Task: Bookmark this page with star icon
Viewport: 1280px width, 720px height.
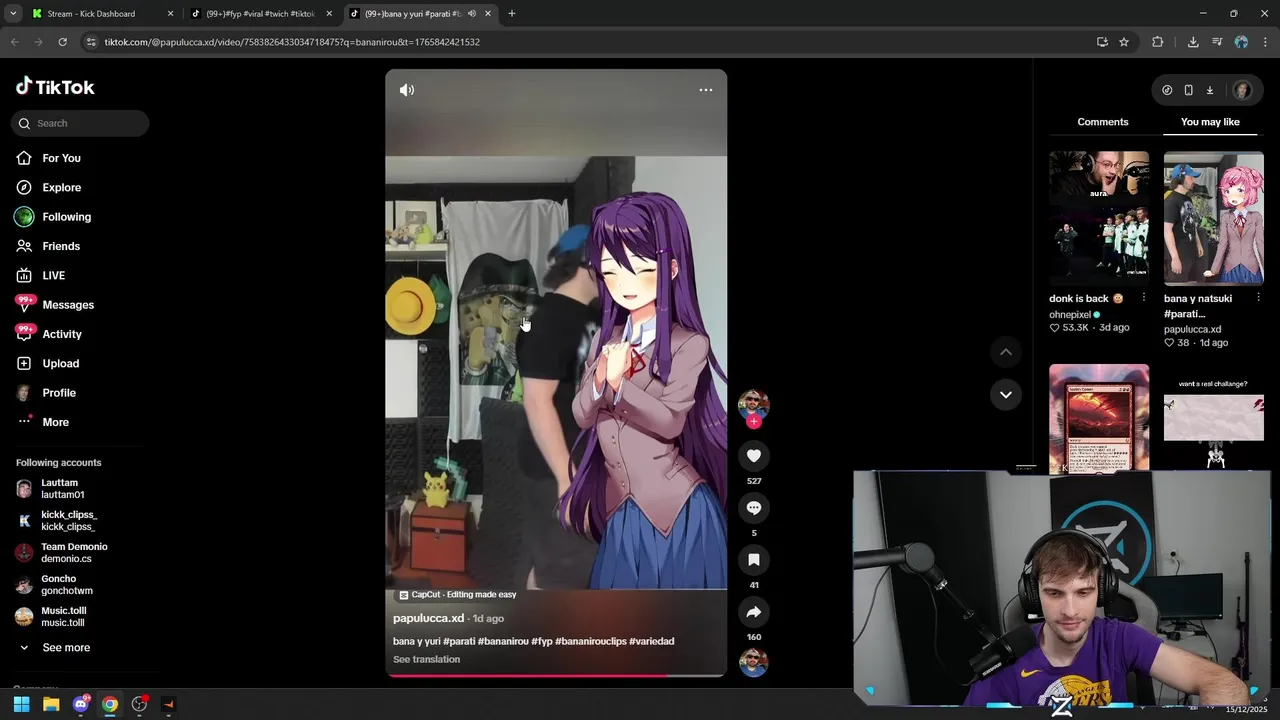Action: tap(1124, 42)
